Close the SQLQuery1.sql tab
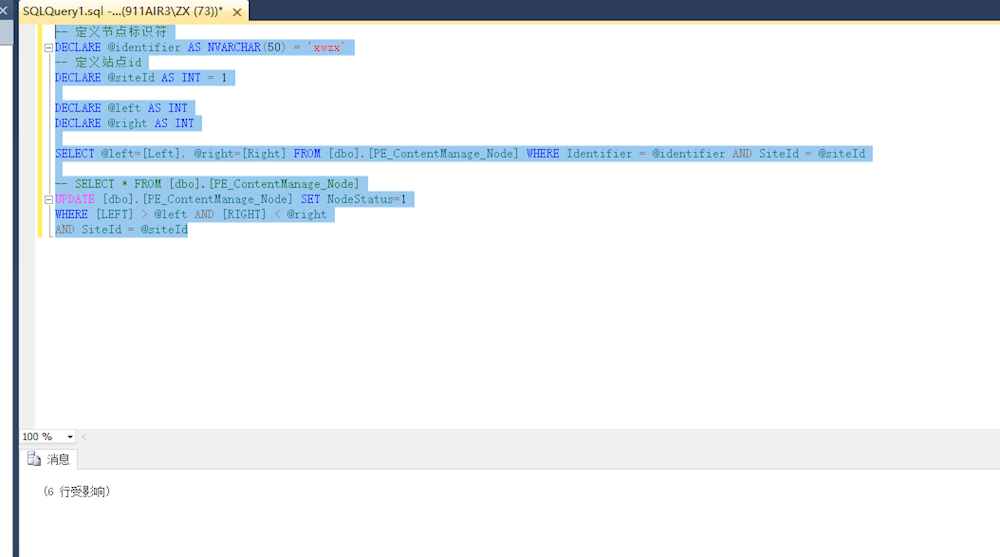Viewport: 1000px width, 557px height. tap(237, 10)
